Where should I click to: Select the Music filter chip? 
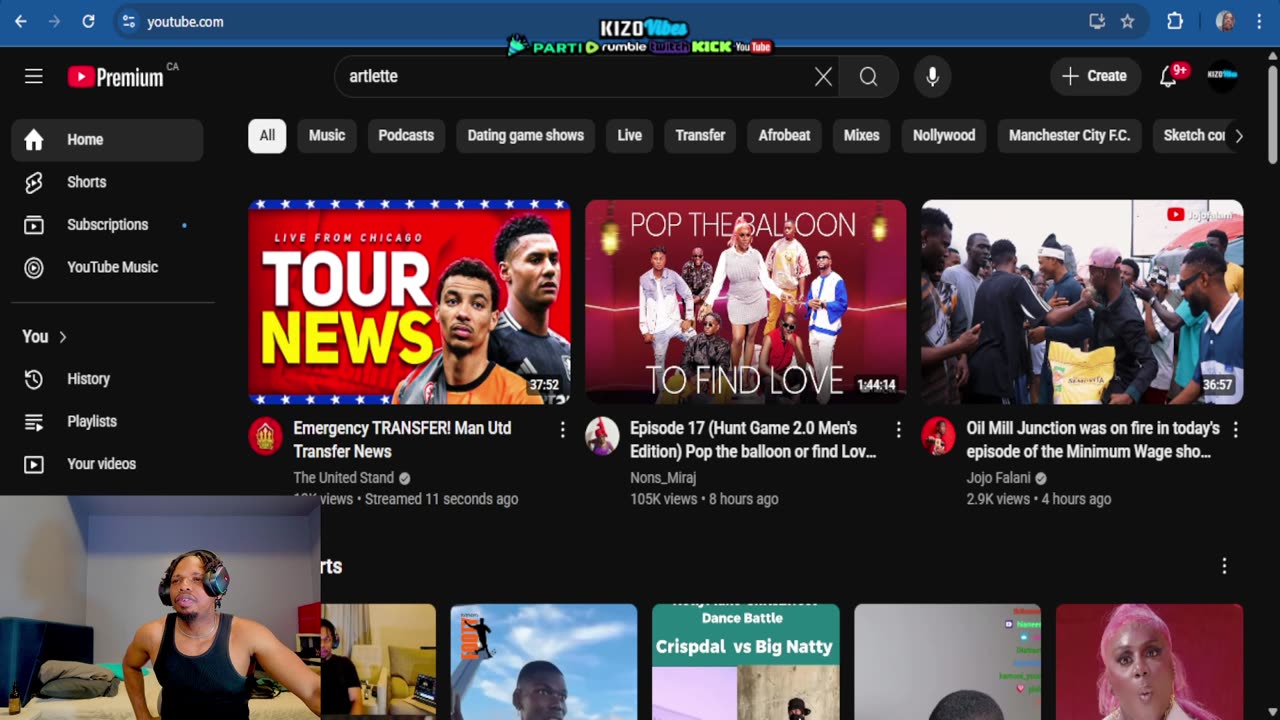[x=327, y=136]
